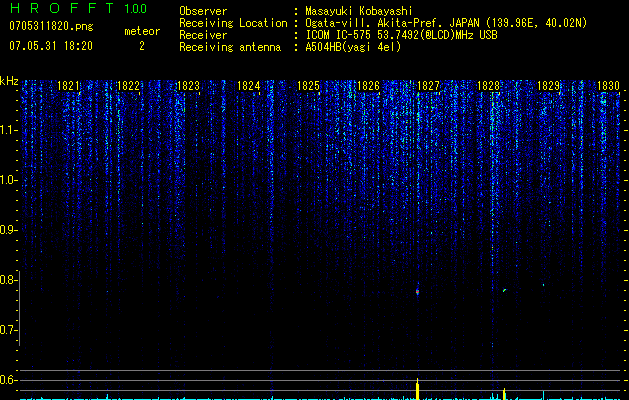Click the HROFFT title text
This screenshot has height=400, width=629.
click(63, 8)
